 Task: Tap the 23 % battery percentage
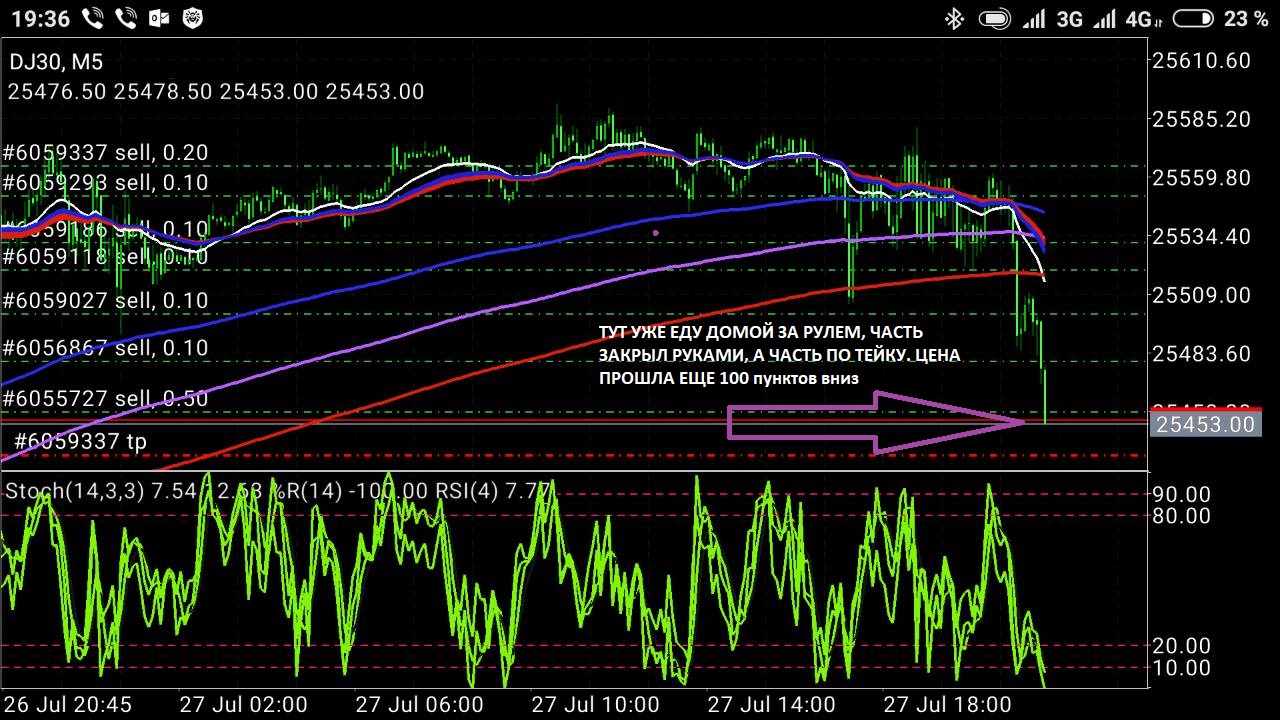coord(1245,19)
